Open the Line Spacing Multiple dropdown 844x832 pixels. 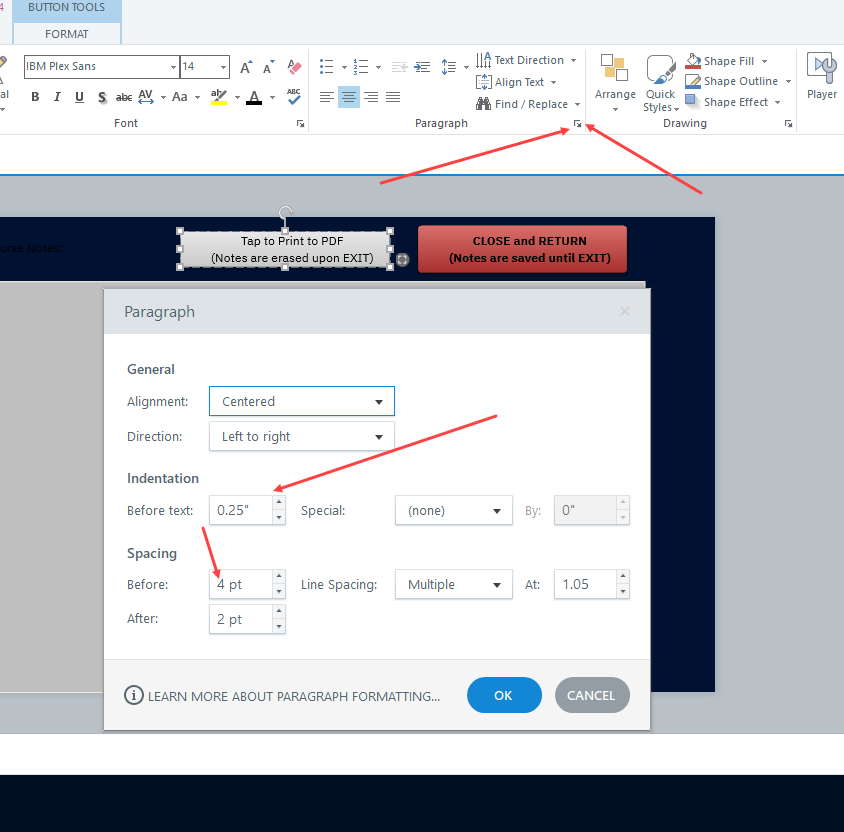453,584
